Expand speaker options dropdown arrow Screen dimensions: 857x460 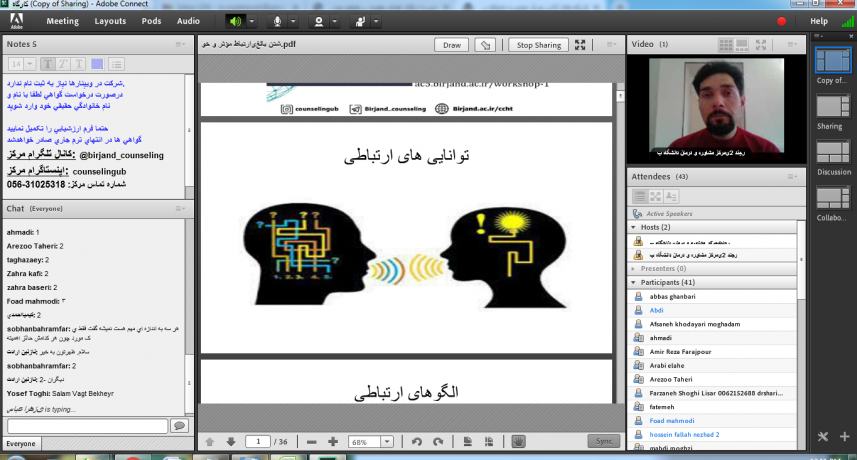click(252, 21)
